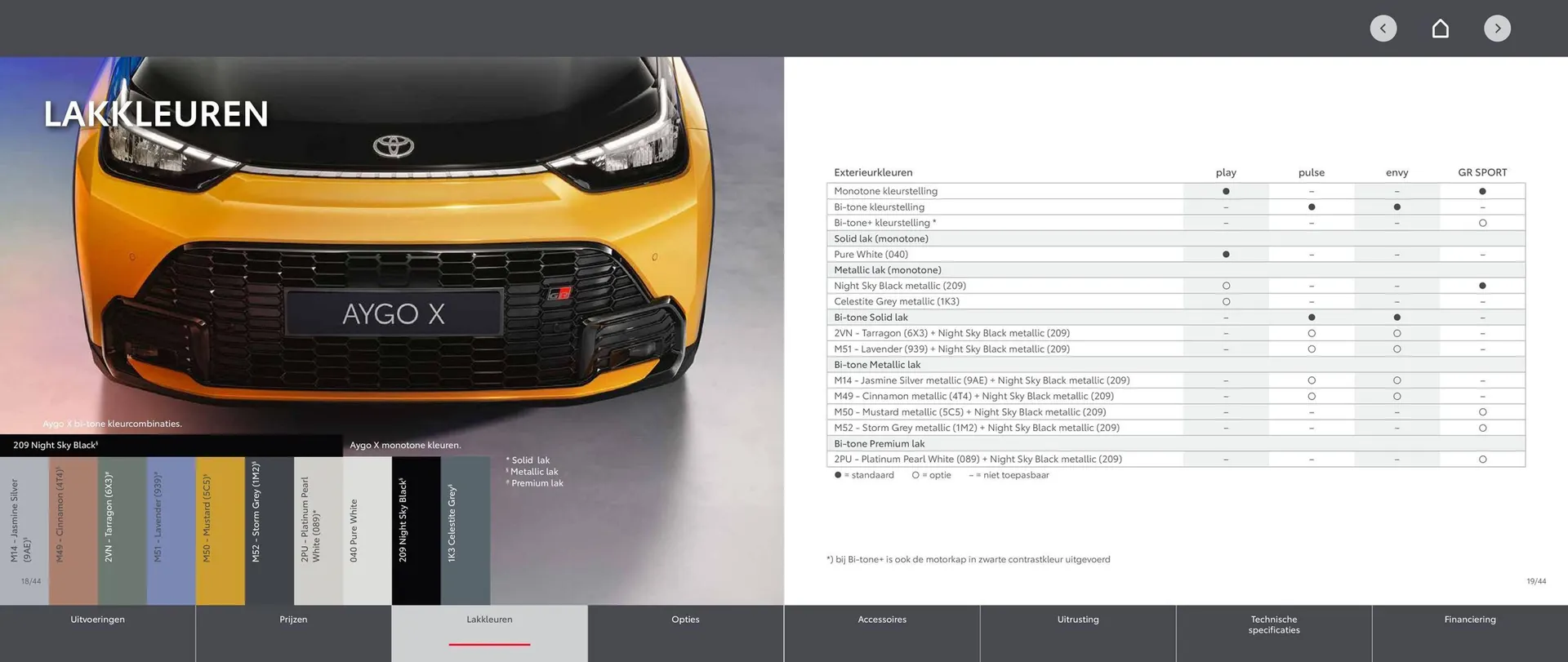Open the Technische specificaties tab
Image resolution: width=1568 pixels, height=662 pixels.
1274,633
